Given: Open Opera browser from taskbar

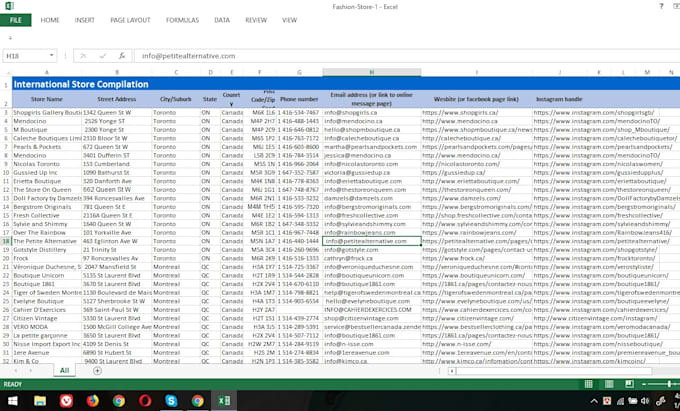Looking at the screenshot, I should pos(145,401).
